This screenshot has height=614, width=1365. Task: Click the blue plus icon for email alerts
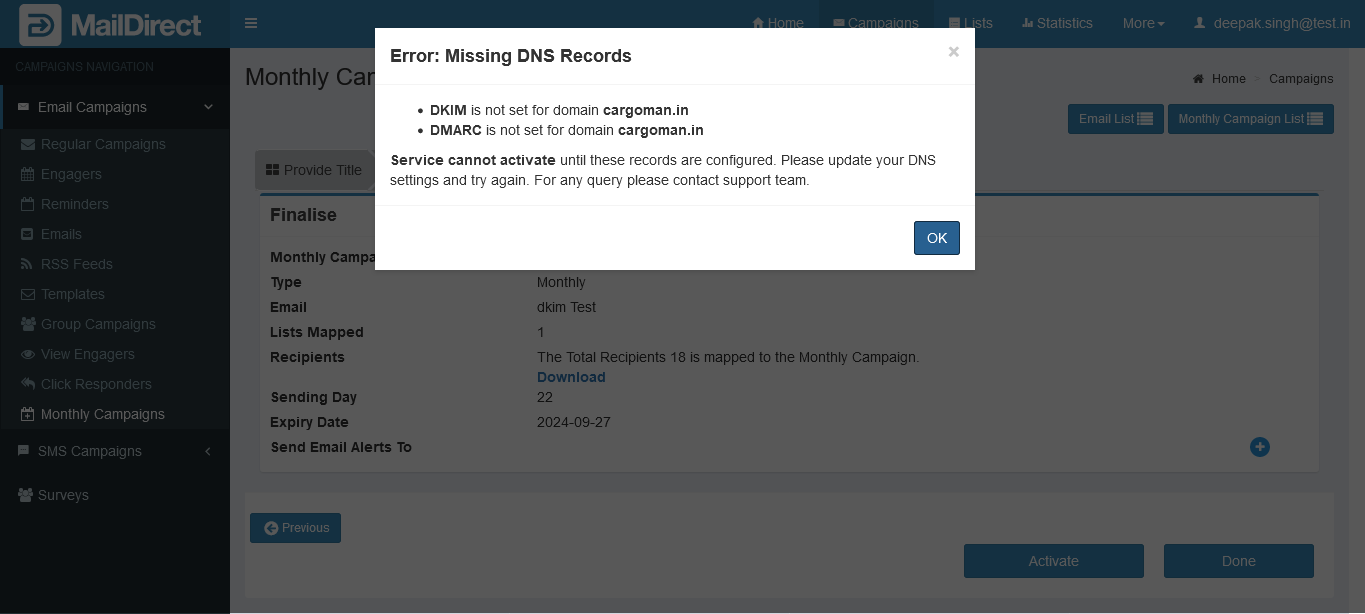(1259, 447)
